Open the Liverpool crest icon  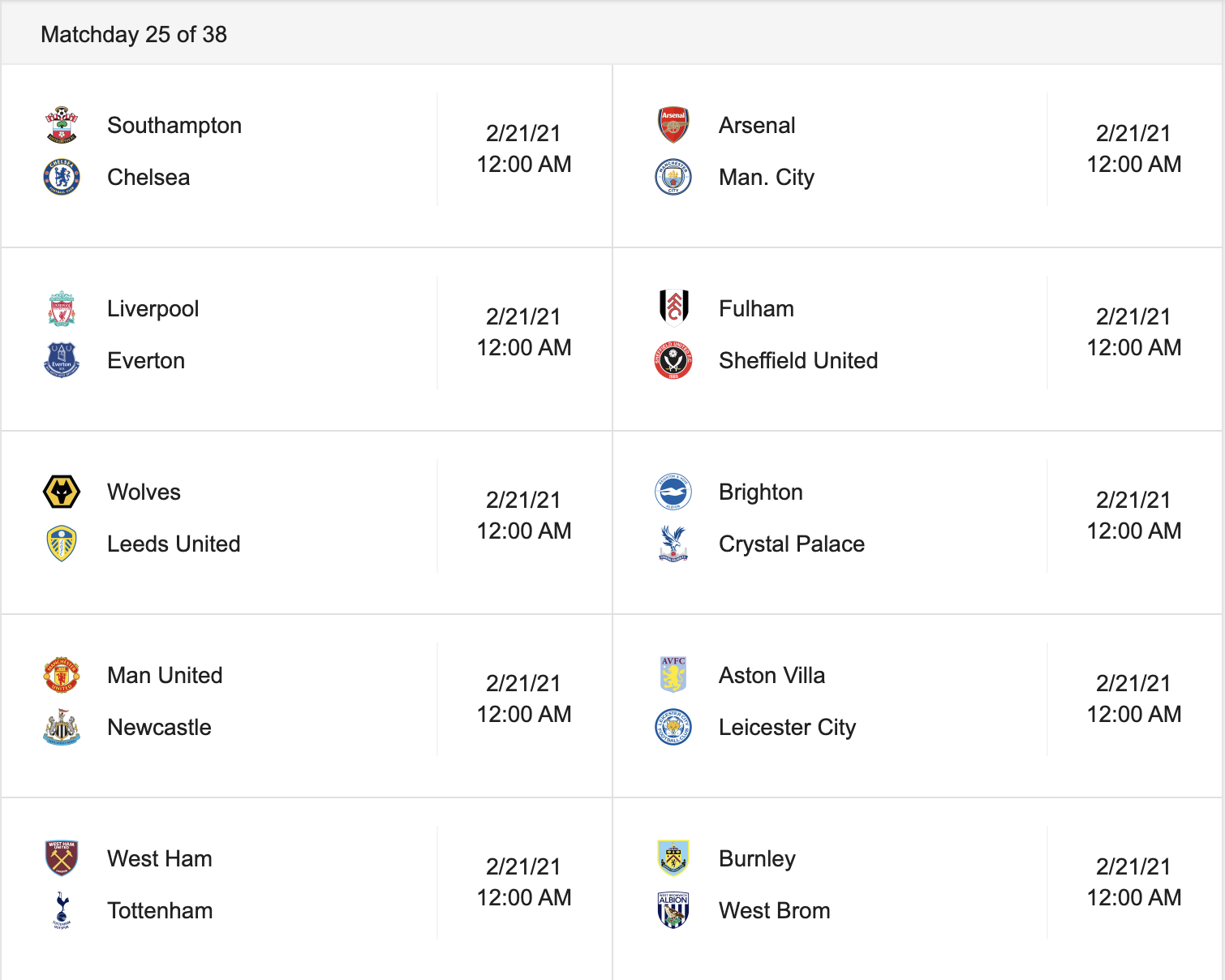tap(62, 308)
